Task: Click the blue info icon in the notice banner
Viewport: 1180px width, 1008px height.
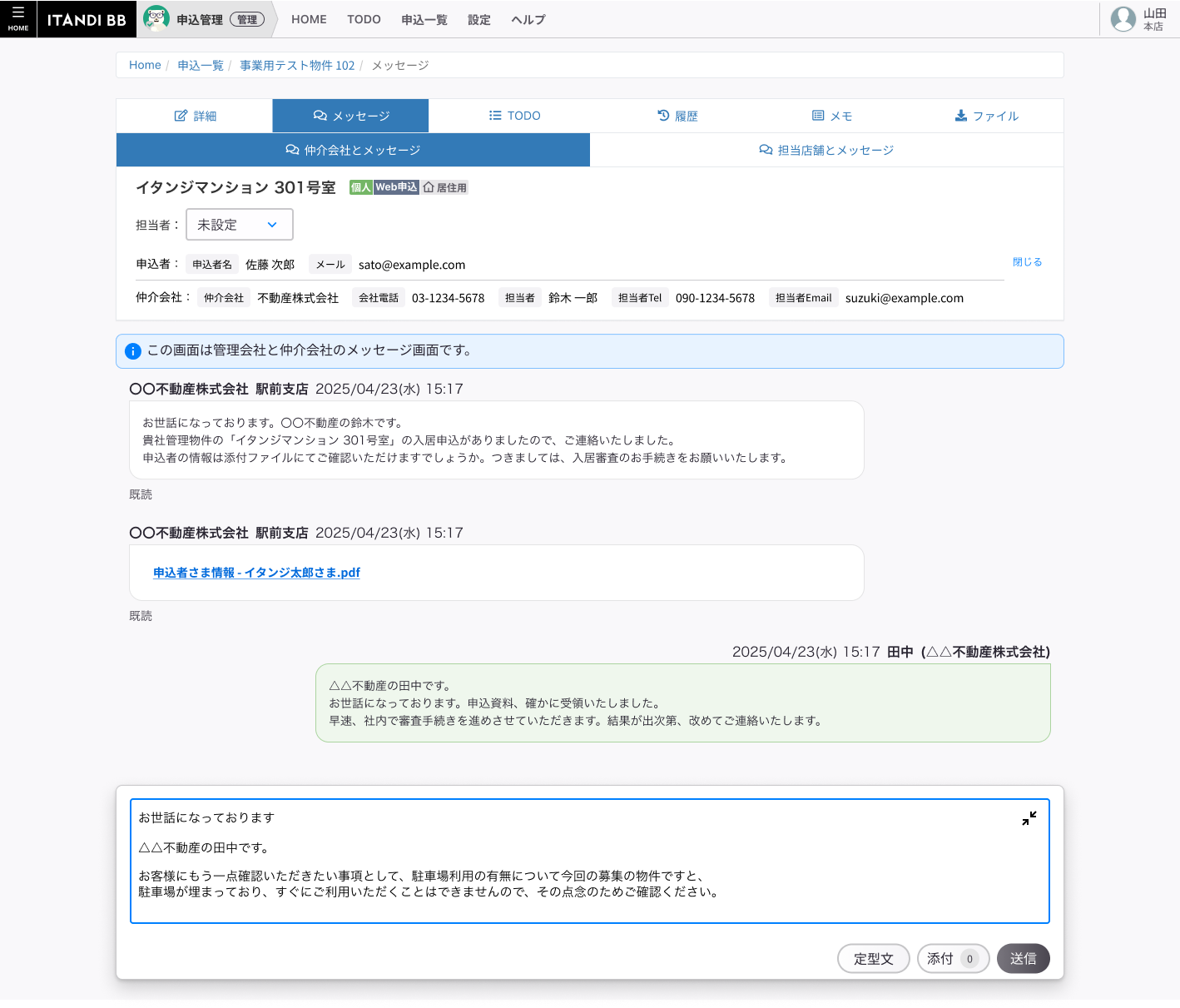Action: pyautogui.click(x=132, y=351)
